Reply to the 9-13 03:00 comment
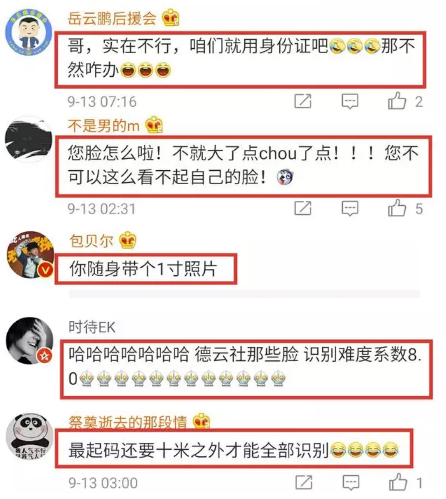 click(x=351, y=482)
